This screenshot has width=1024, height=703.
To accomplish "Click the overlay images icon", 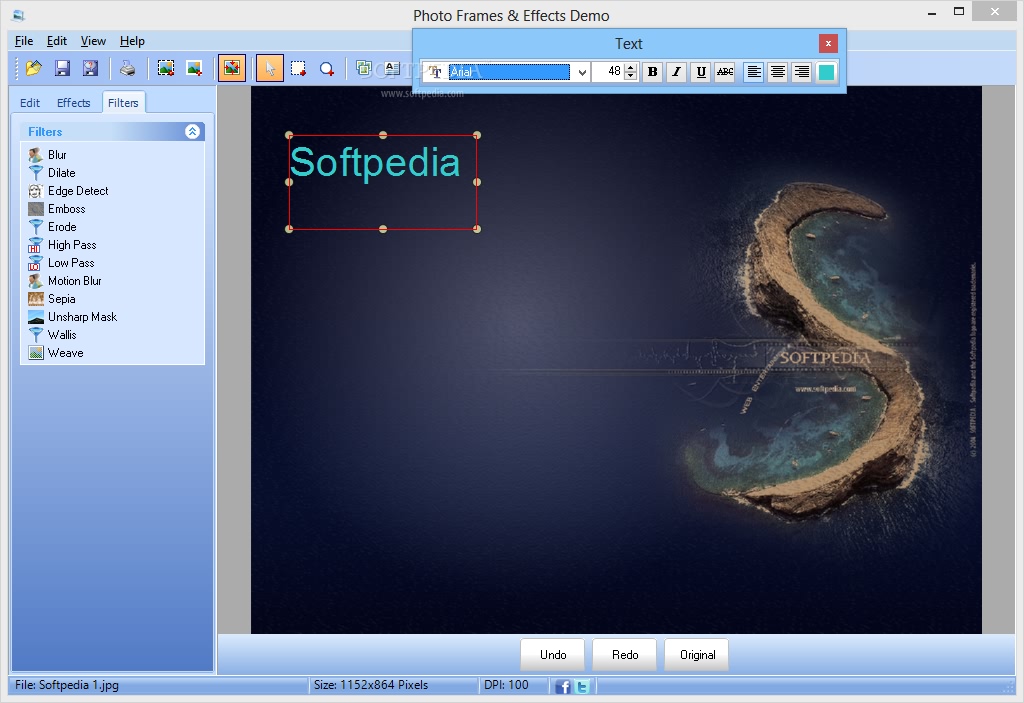I will pos(364,68).
